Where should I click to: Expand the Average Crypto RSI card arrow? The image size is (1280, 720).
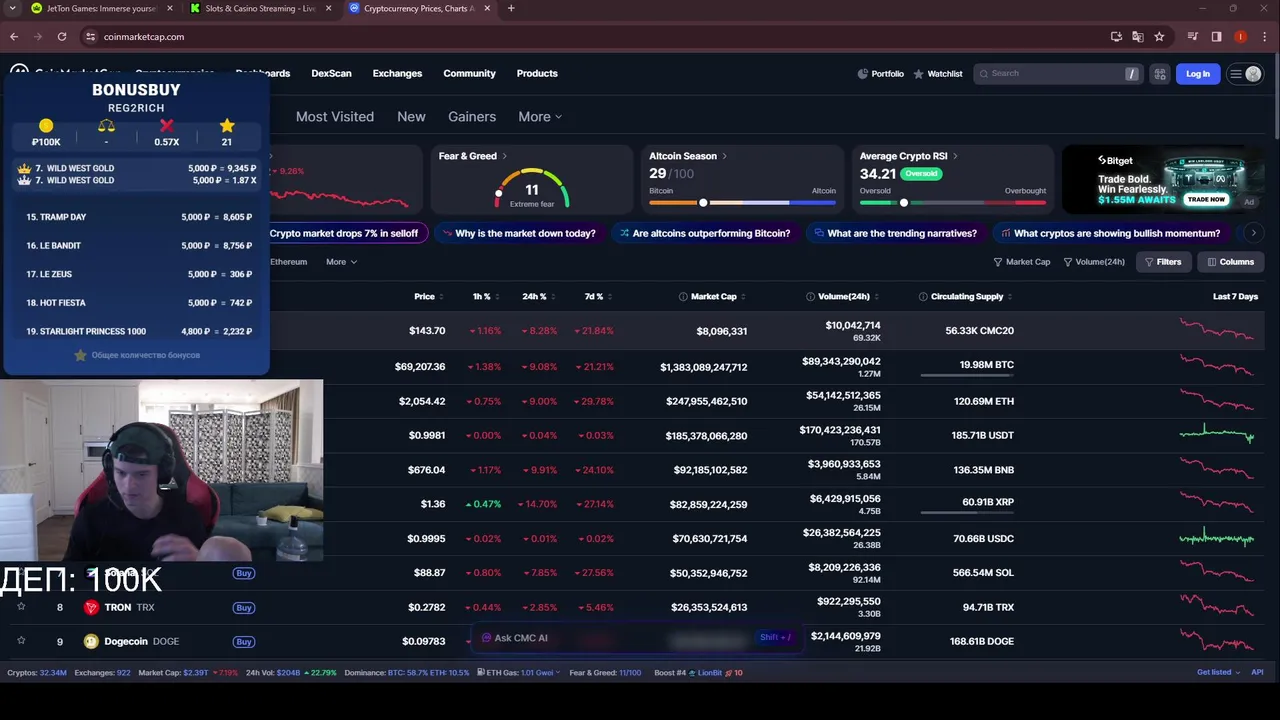(955, 156)
